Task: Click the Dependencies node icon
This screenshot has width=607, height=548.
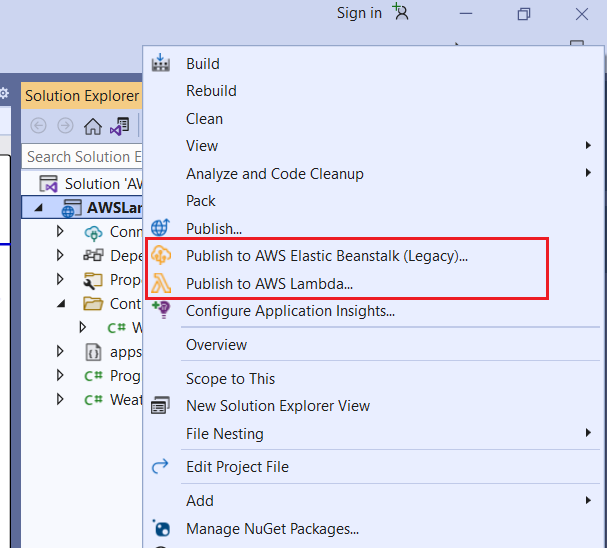Action: 93,255
